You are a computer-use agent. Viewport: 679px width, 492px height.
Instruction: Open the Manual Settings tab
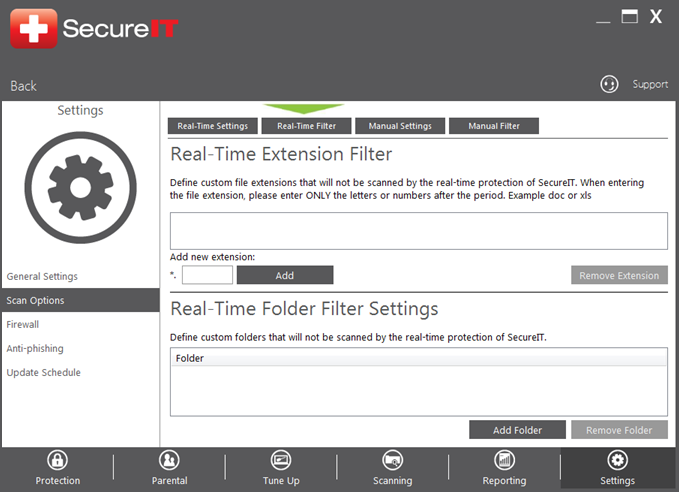tap(400, 126)
